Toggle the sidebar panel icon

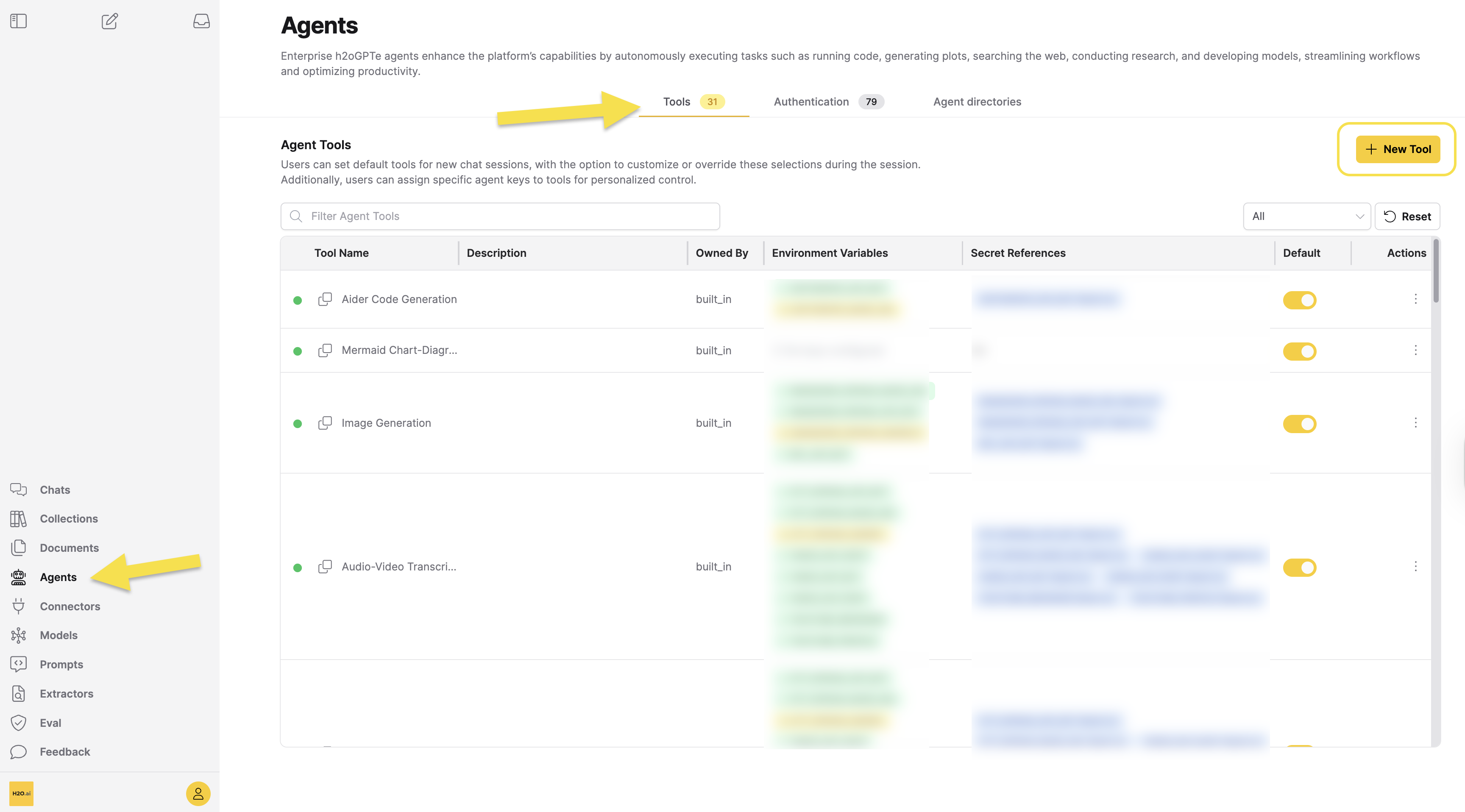(x=18, y=21)
